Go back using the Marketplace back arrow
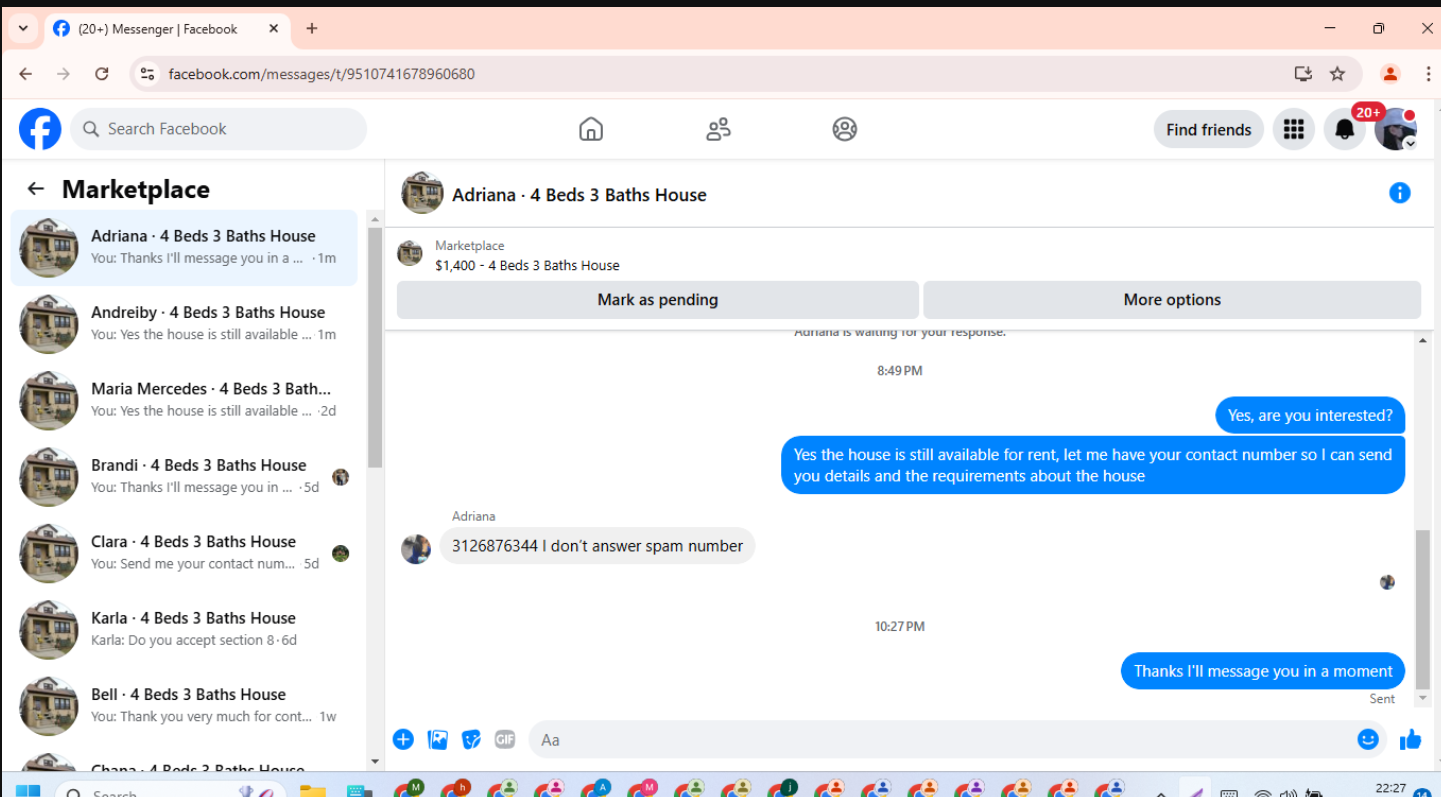This screenshot has height=797, width=1441. (x=36, y=189)
